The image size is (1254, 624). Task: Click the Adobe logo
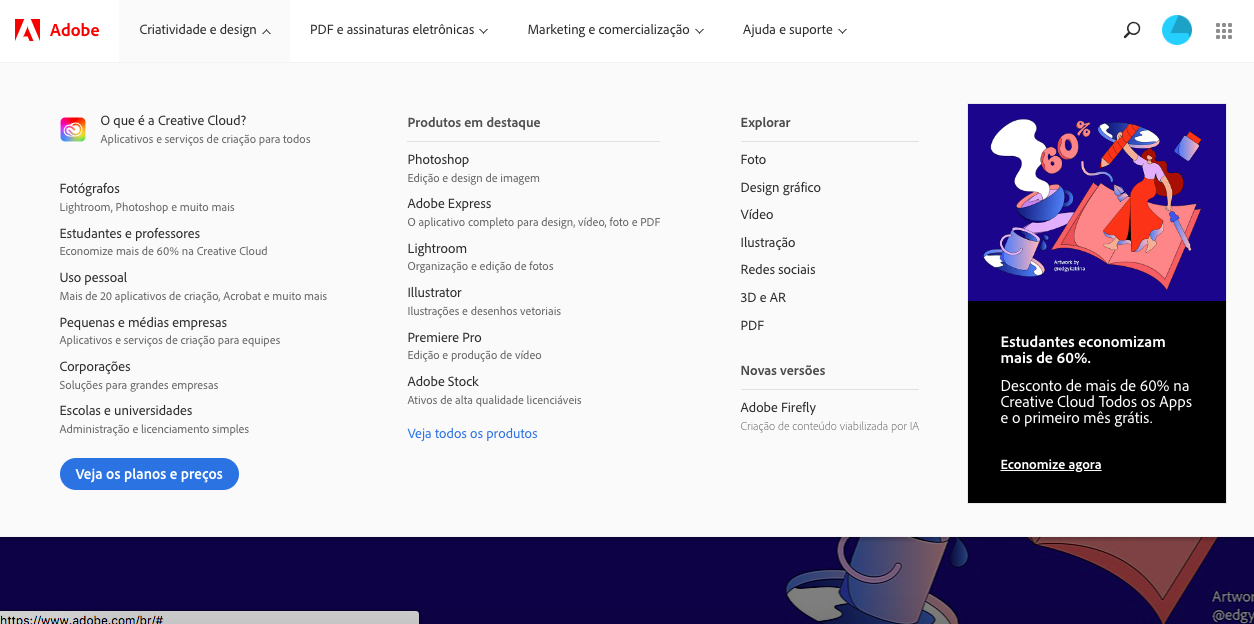57,30
